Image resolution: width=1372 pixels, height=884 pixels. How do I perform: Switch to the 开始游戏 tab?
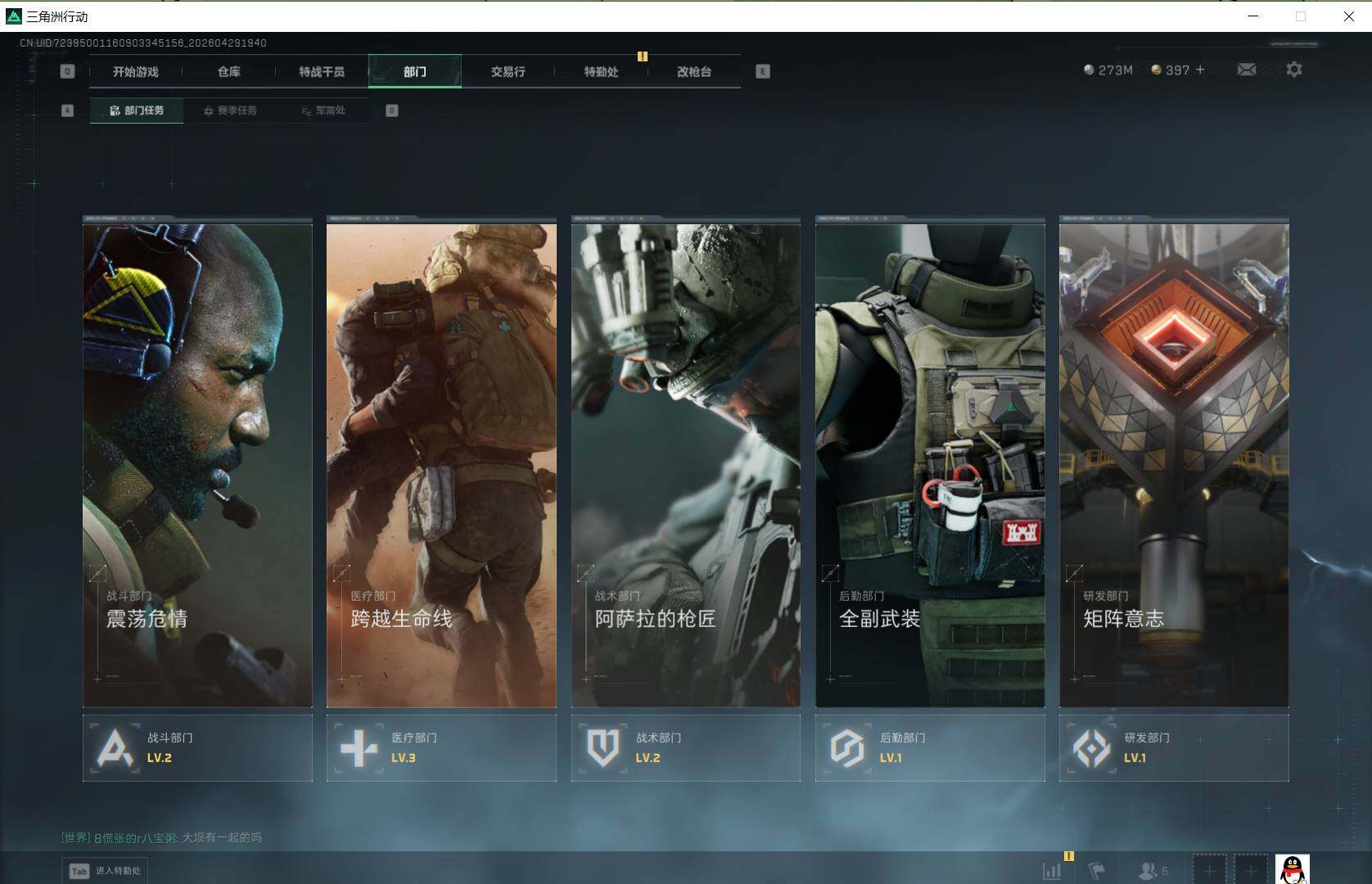click(x=136, y=72)
